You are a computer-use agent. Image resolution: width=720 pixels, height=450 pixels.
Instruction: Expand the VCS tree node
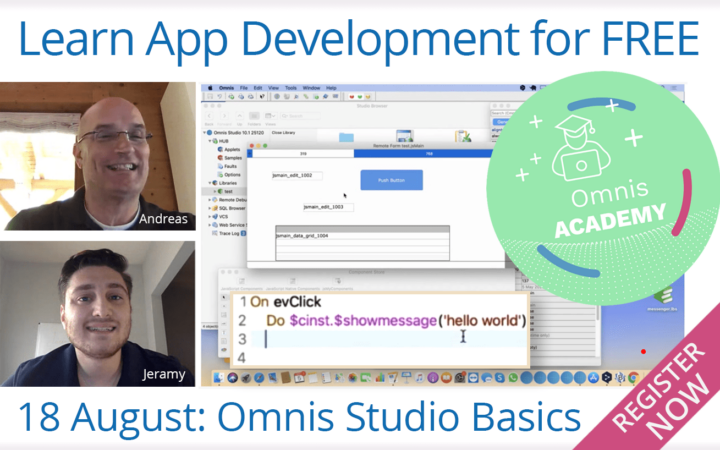tap(210, 216)
